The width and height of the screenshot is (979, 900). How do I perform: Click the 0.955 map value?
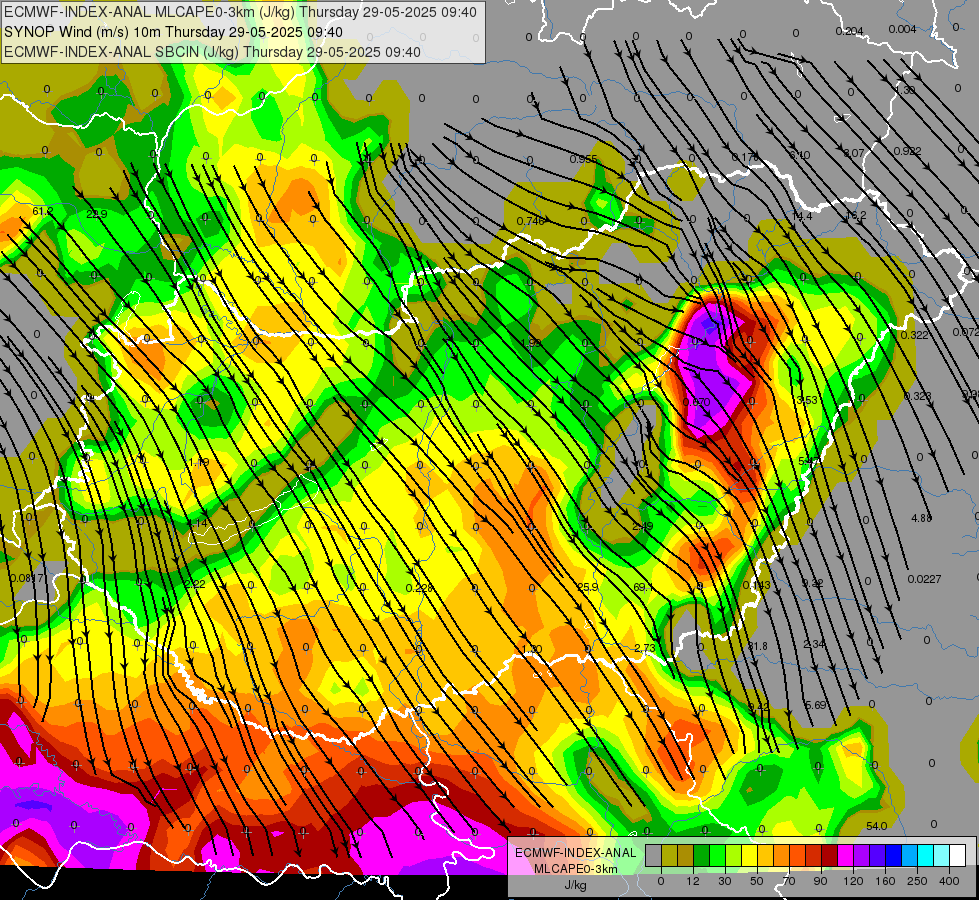tap(583, 159)
